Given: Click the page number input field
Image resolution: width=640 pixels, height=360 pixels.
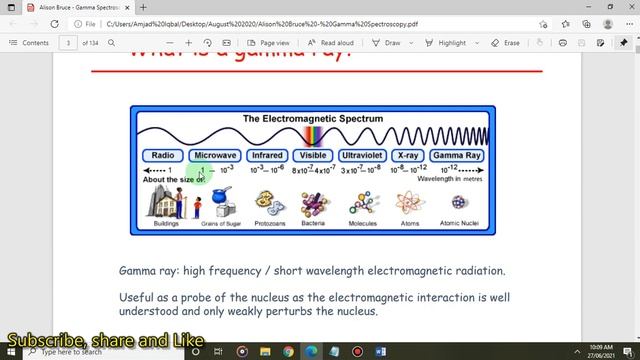Looking at the screenshot, I should tap(68, 43).
